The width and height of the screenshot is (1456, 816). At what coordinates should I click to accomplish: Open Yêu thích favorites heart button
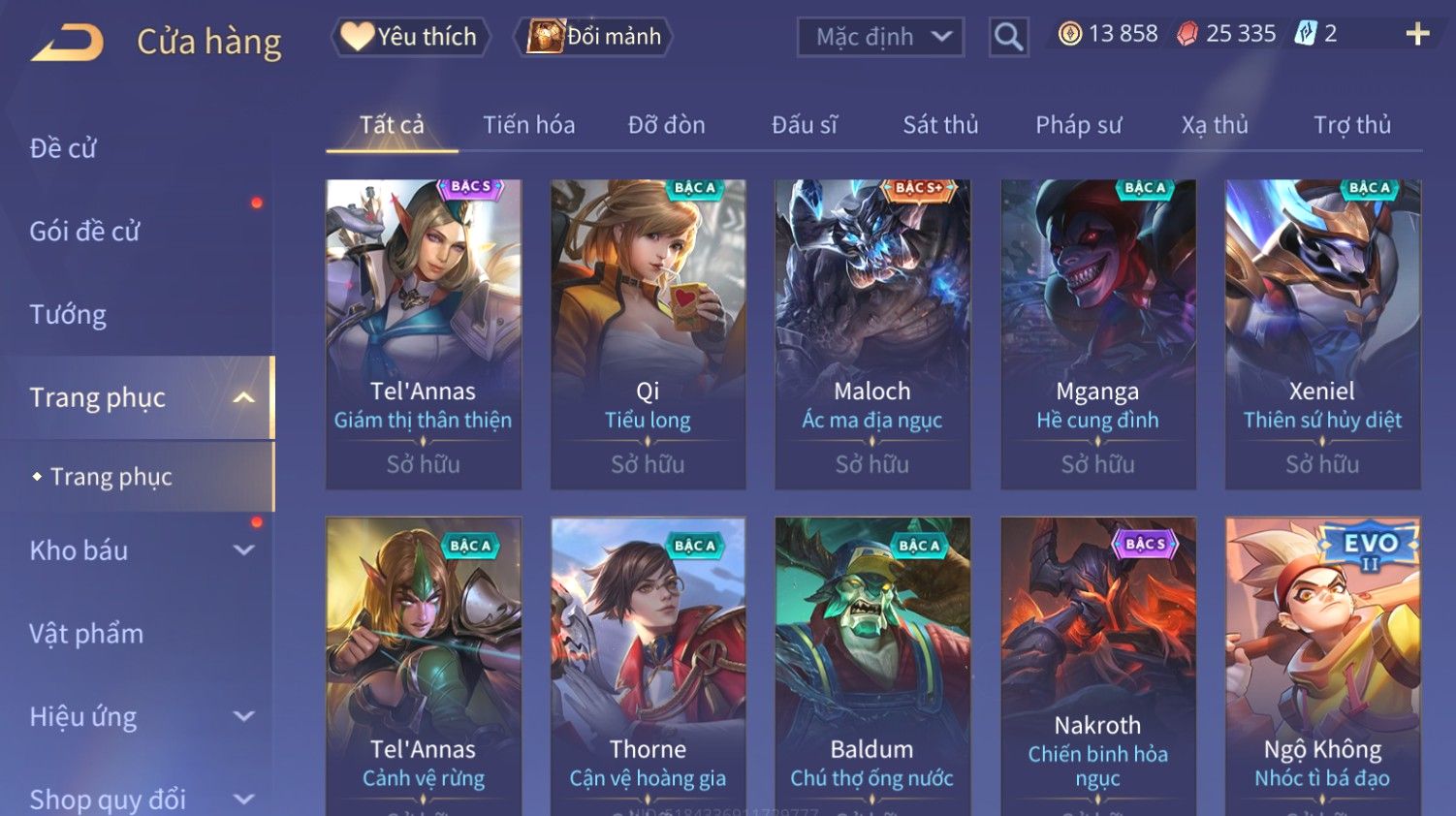(411, 37)
